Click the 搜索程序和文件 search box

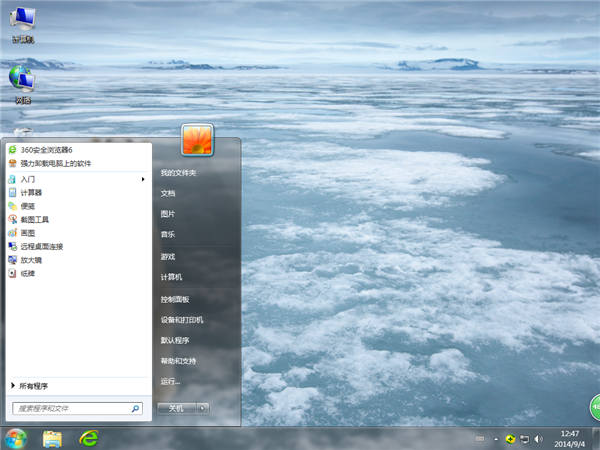70,408
